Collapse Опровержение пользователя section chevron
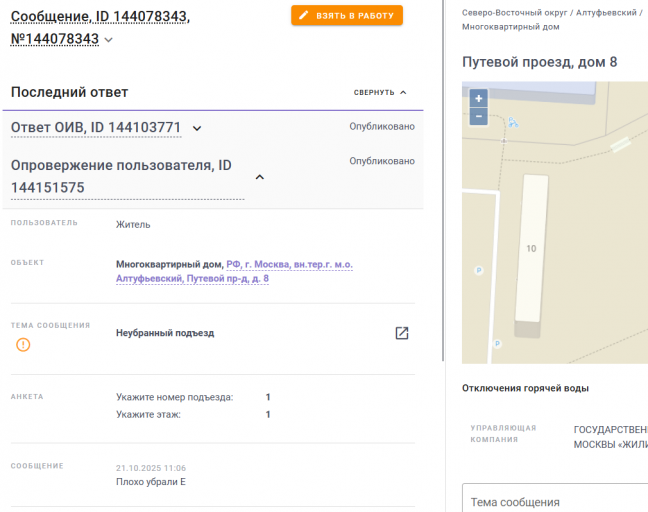 click(x=260, y=177)
